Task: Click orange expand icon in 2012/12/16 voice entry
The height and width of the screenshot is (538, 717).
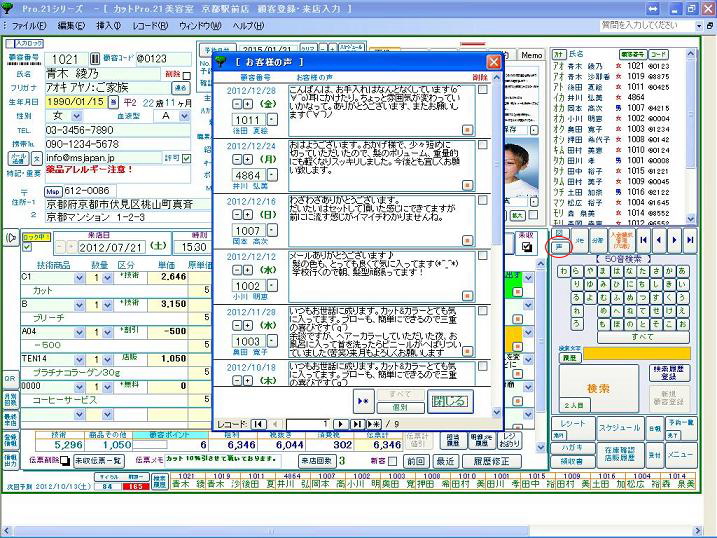Action: 467,240
